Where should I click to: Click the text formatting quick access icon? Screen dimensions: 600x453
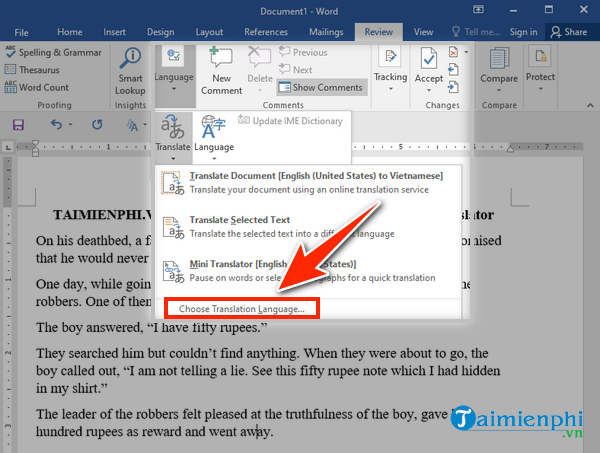(133, 125)
